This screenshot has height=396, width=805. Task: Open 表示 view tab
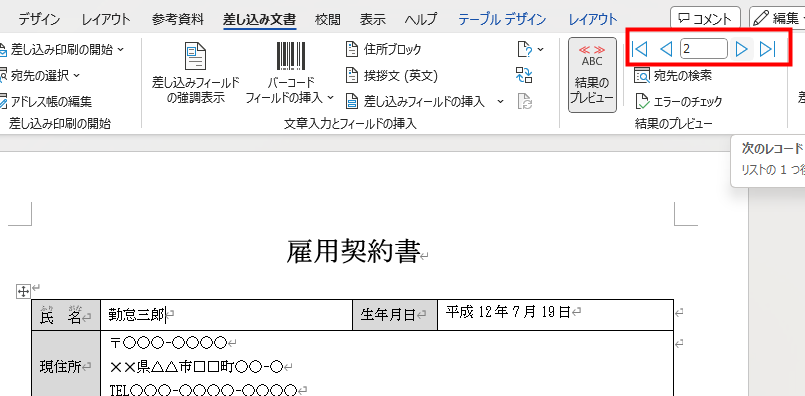click(x=373, y=20)
